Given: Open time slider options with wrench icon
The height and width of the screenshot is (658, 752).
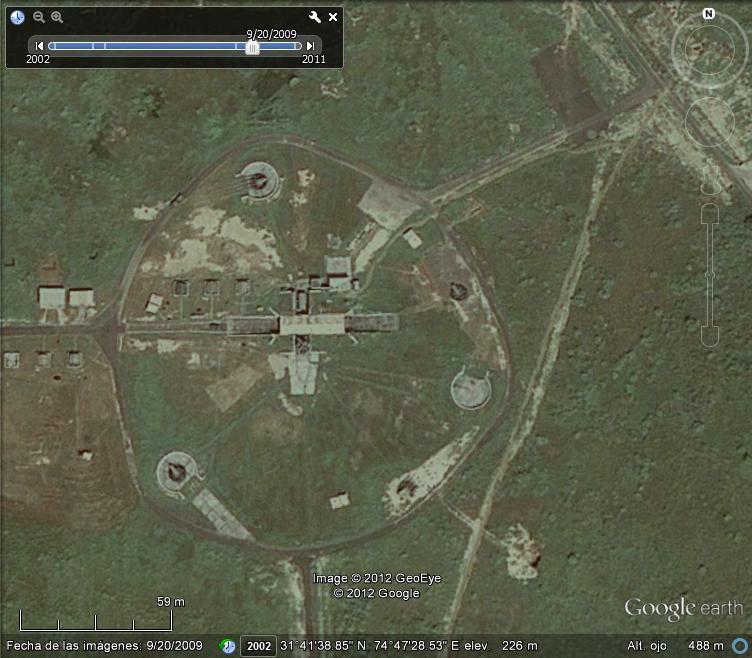Looking at the screenshot, I should [x=315, y=17].
